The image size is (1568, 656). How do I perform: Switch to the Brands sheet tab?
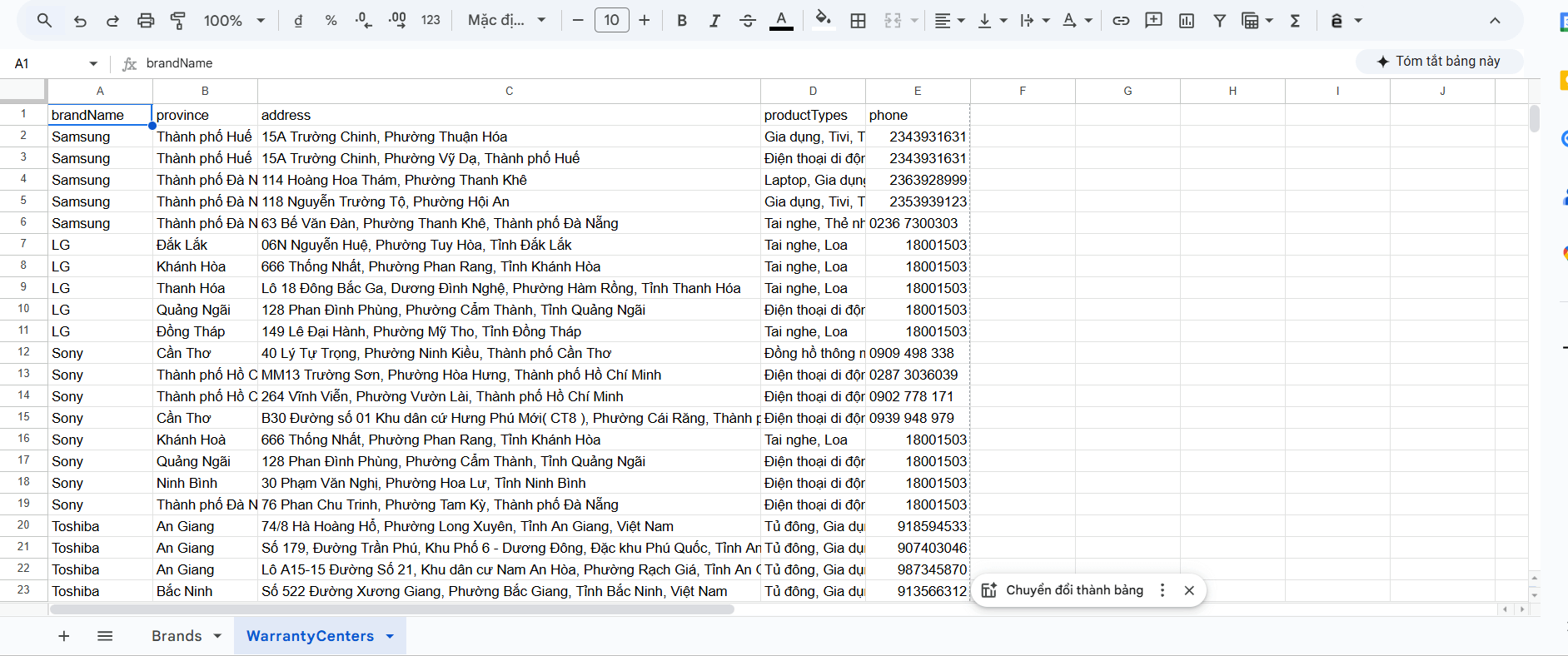click(177, 636)
